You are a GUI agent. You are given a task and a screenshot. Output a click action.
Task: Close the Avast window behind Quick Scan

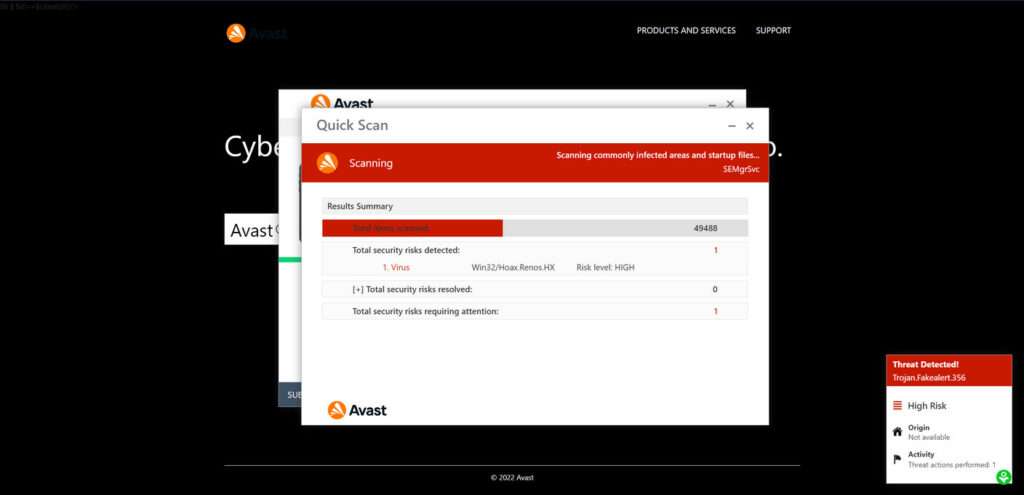point(730,104)
